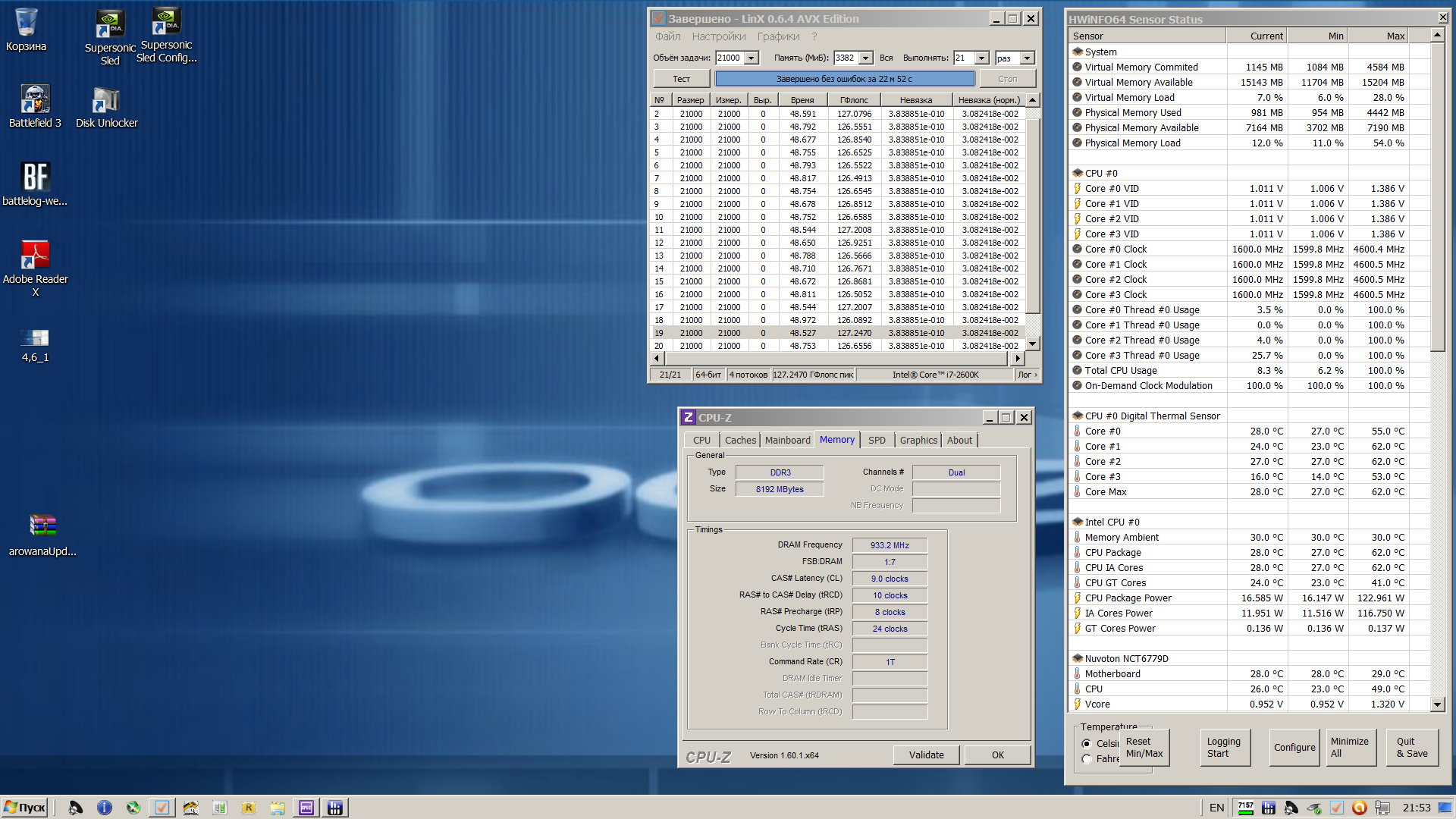Viewport: 1456px width, 819px height.
Task: Click OK in CPU-Z
Action: click(997, 755)
